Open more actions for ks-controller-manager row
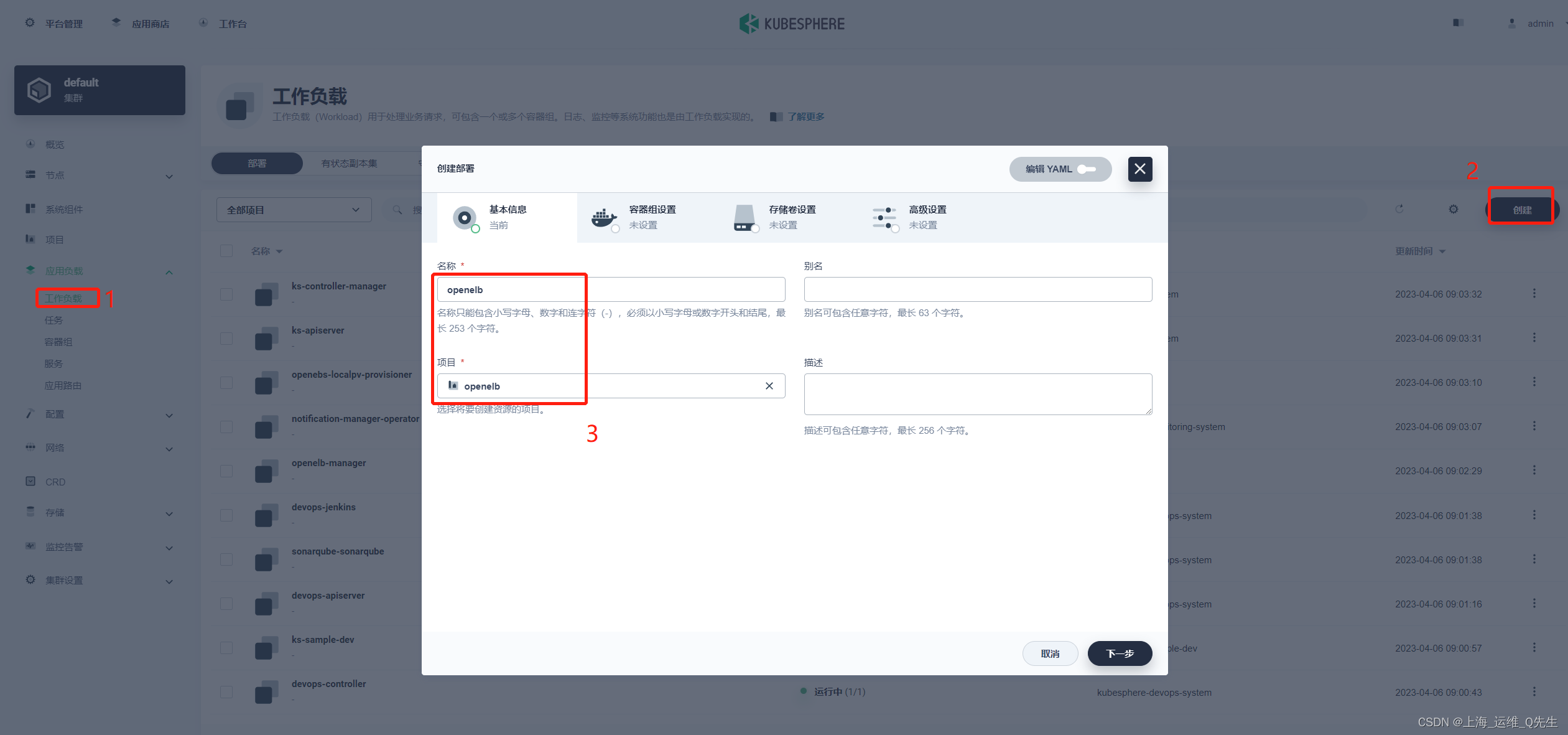Image resolution: width=1568 pixels, height=735 pixels. tap(1534, 293)
